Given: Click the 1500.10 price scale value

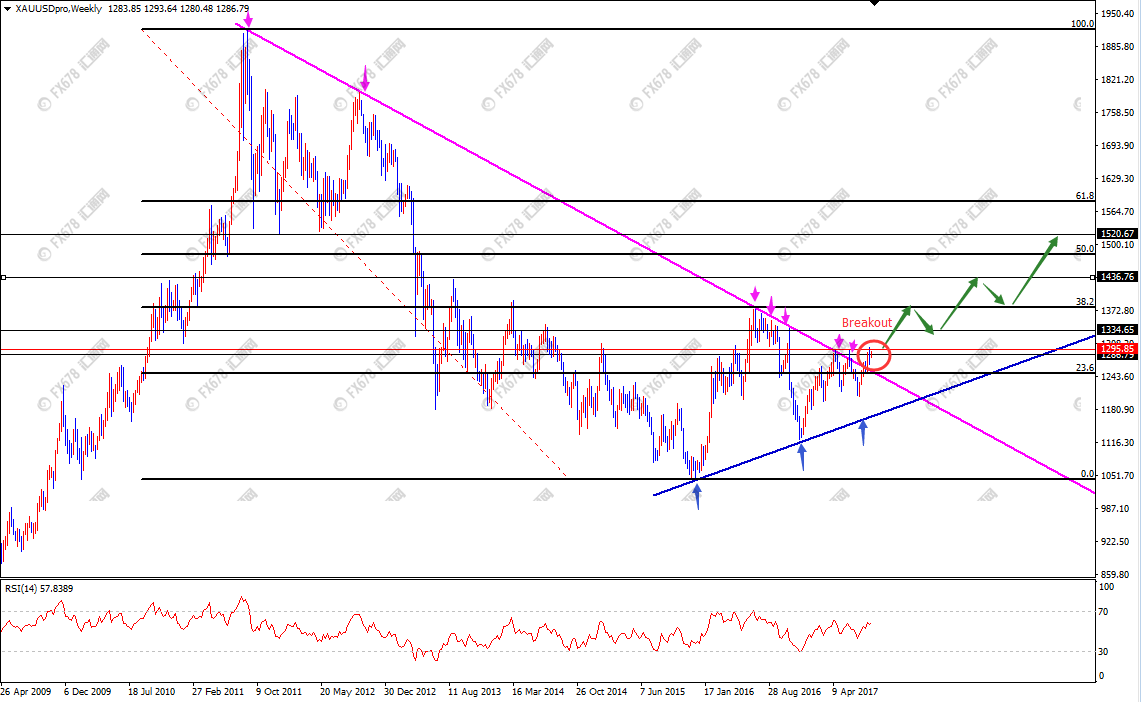Looking at the screenshot, I should tap(1118, 244).
